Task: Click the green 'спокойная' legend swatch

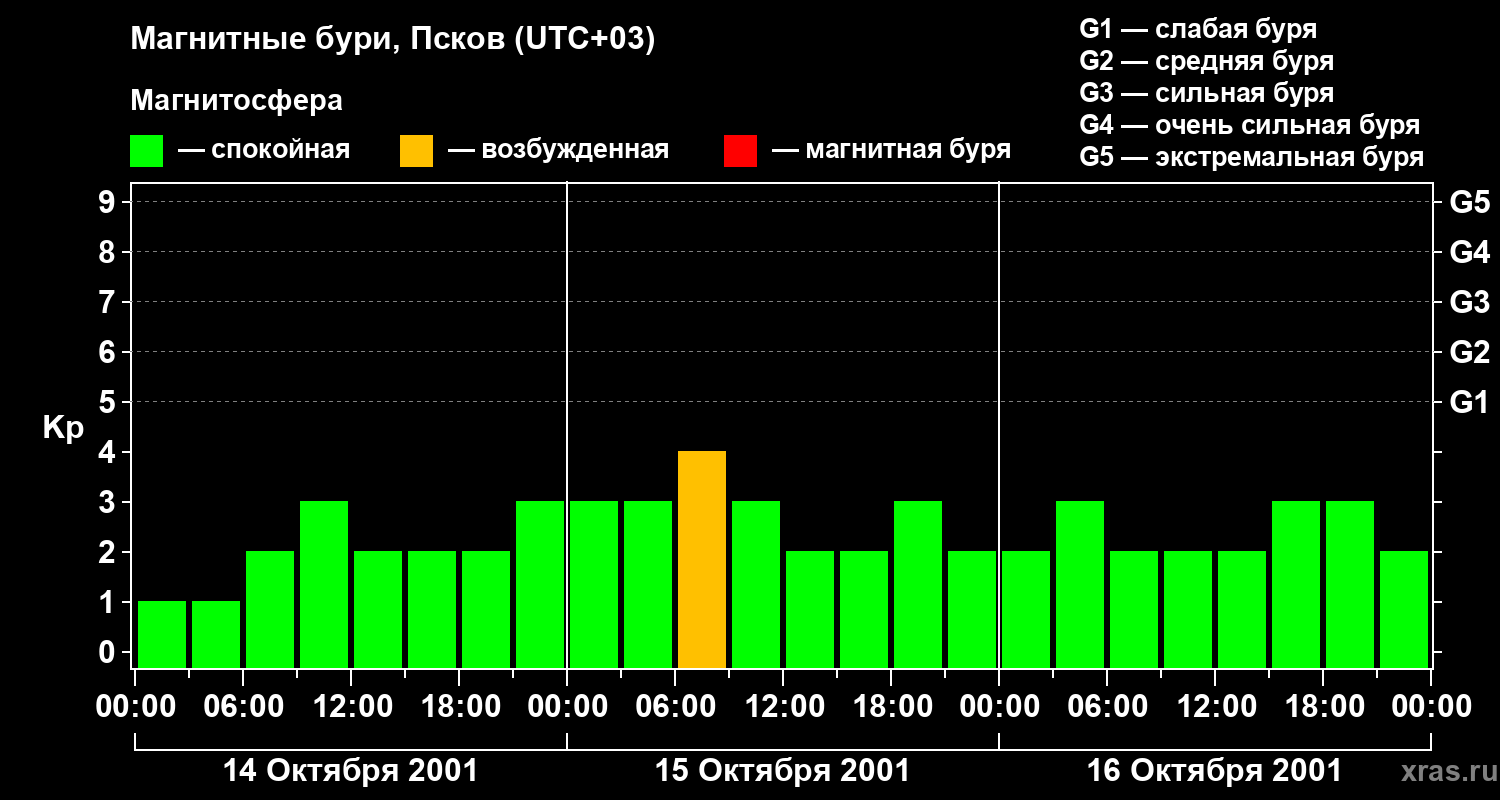Action: click(147, 151)
